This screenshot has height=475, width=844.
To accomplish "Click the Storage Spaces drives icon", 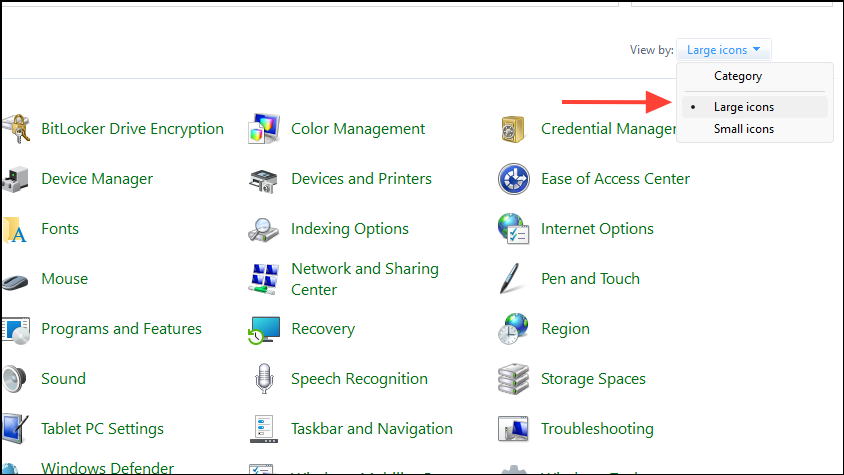I will click(514, 379).
